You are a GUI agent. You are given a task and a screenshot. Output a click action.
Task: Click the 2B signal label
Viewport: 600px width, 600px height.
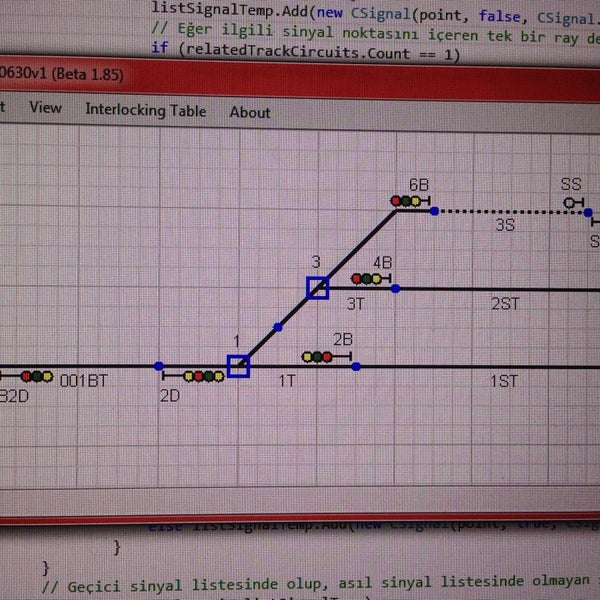click(343, 339)
